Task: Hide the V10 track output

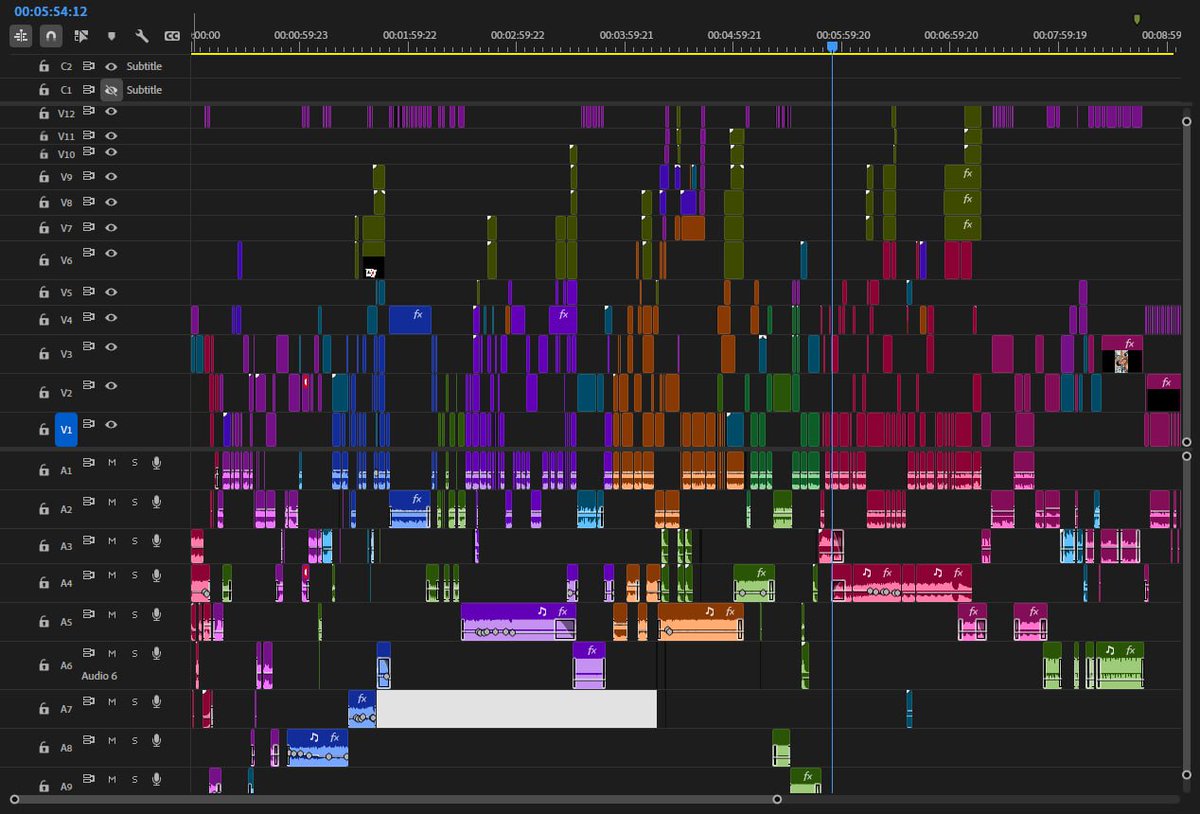Action: pos(111,151)
